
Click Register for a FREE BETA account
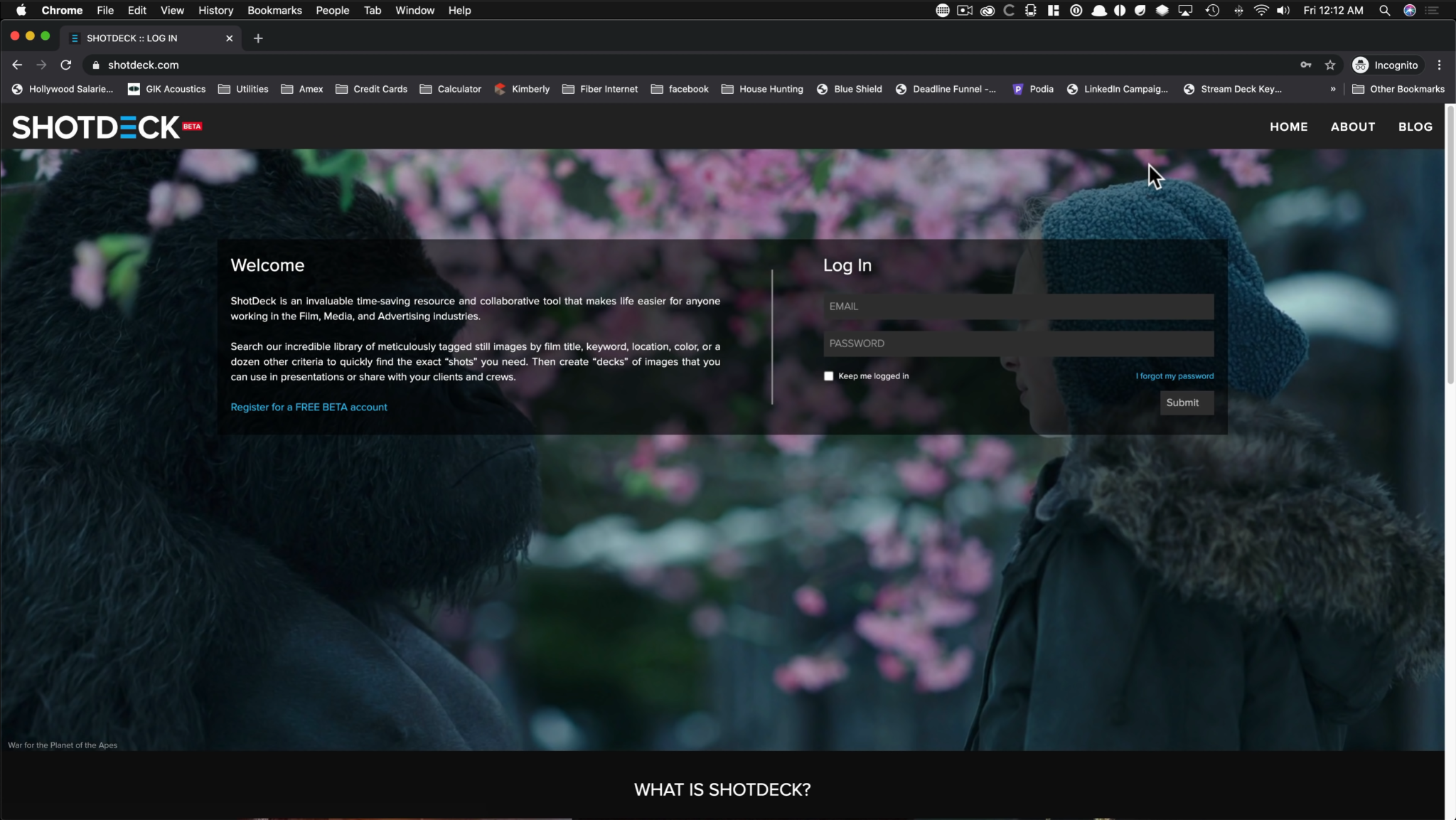click(x=309, y=407)
